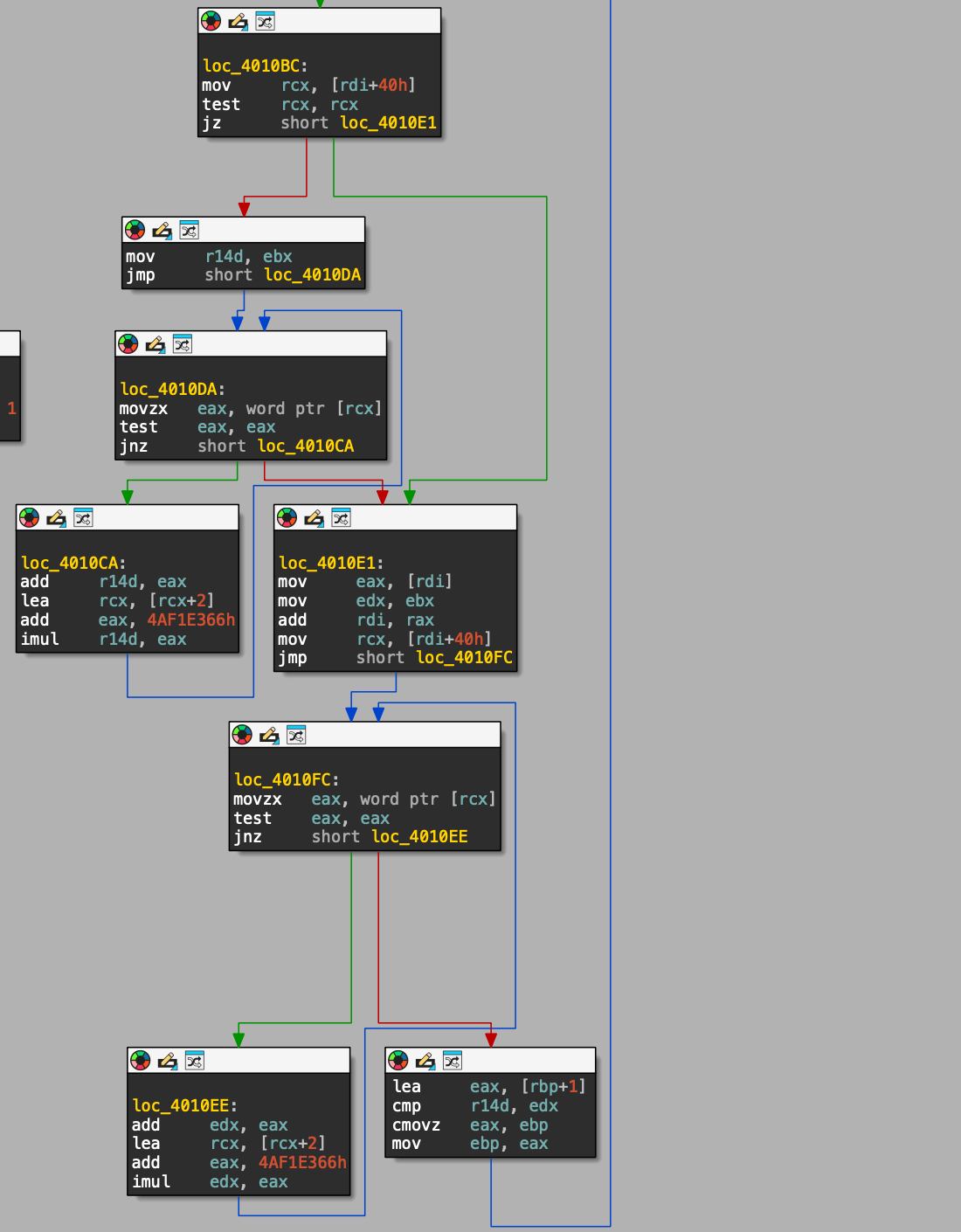
Task: Click pencil edit icon on loc_4010FC block
Action: point(269,735)
